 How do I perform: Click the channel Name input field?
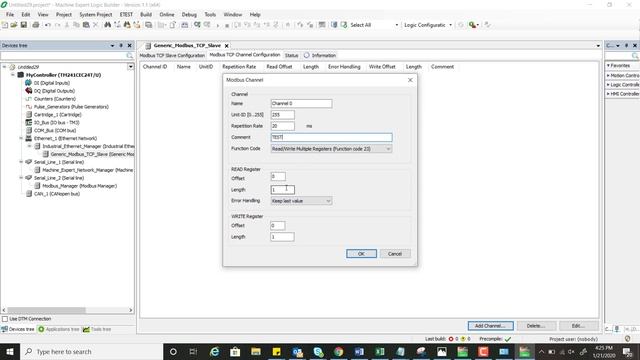(x=301, y=104)
